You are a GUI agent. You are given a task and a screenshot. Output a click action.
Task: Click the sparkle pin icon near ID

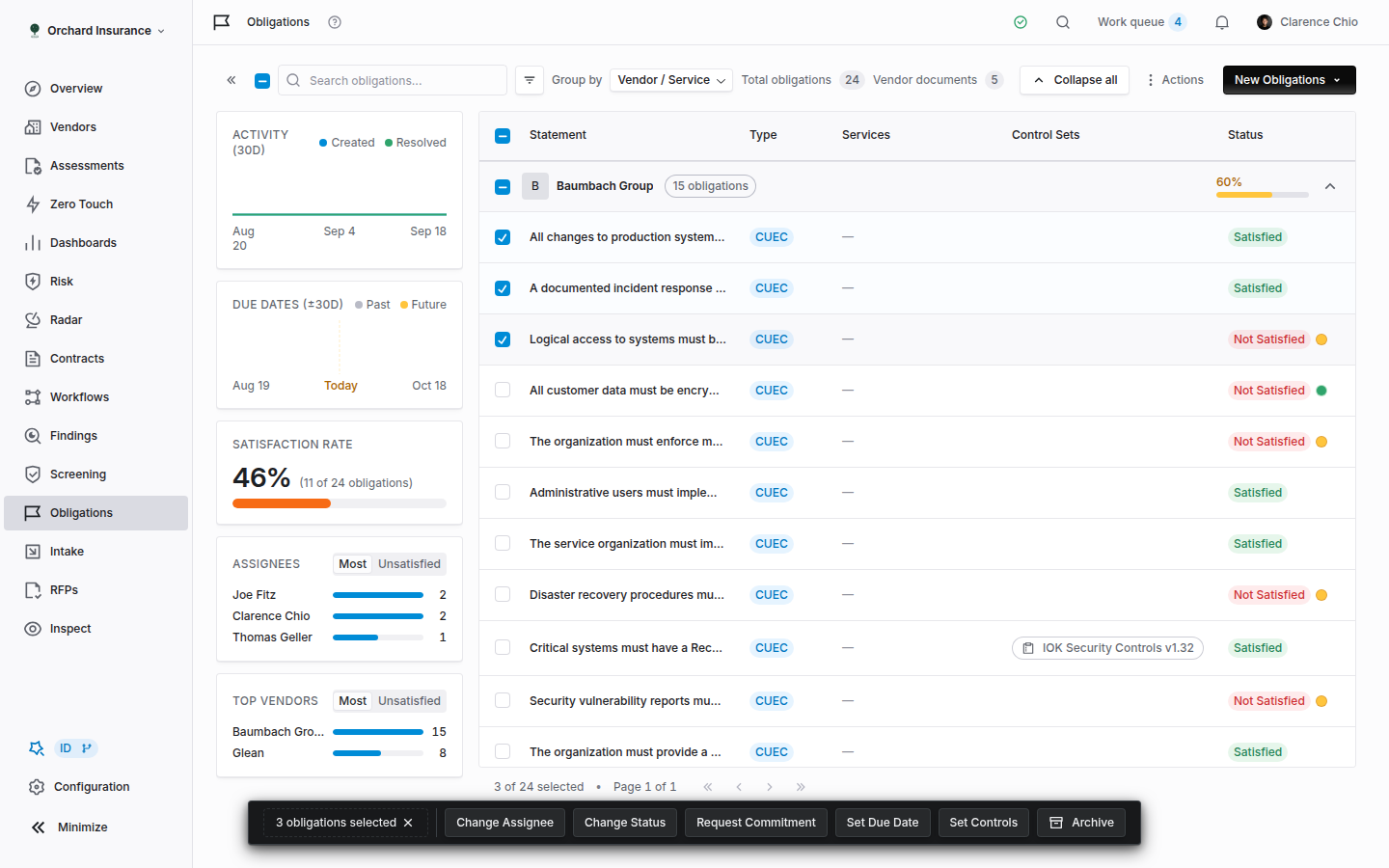[37, 748]
